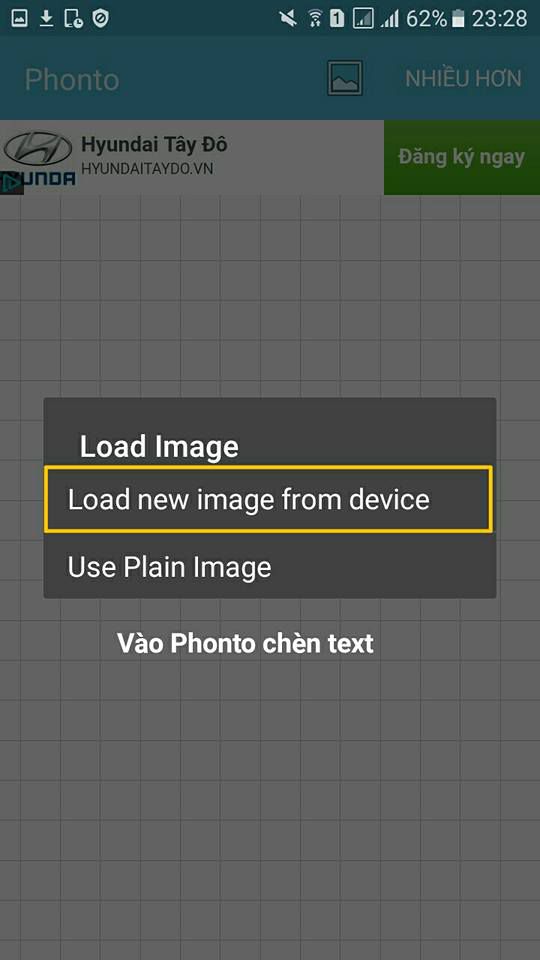This screenshot has width=540, height=960.
Task: Click the Phonto app title
Action: tap(72, 80)
